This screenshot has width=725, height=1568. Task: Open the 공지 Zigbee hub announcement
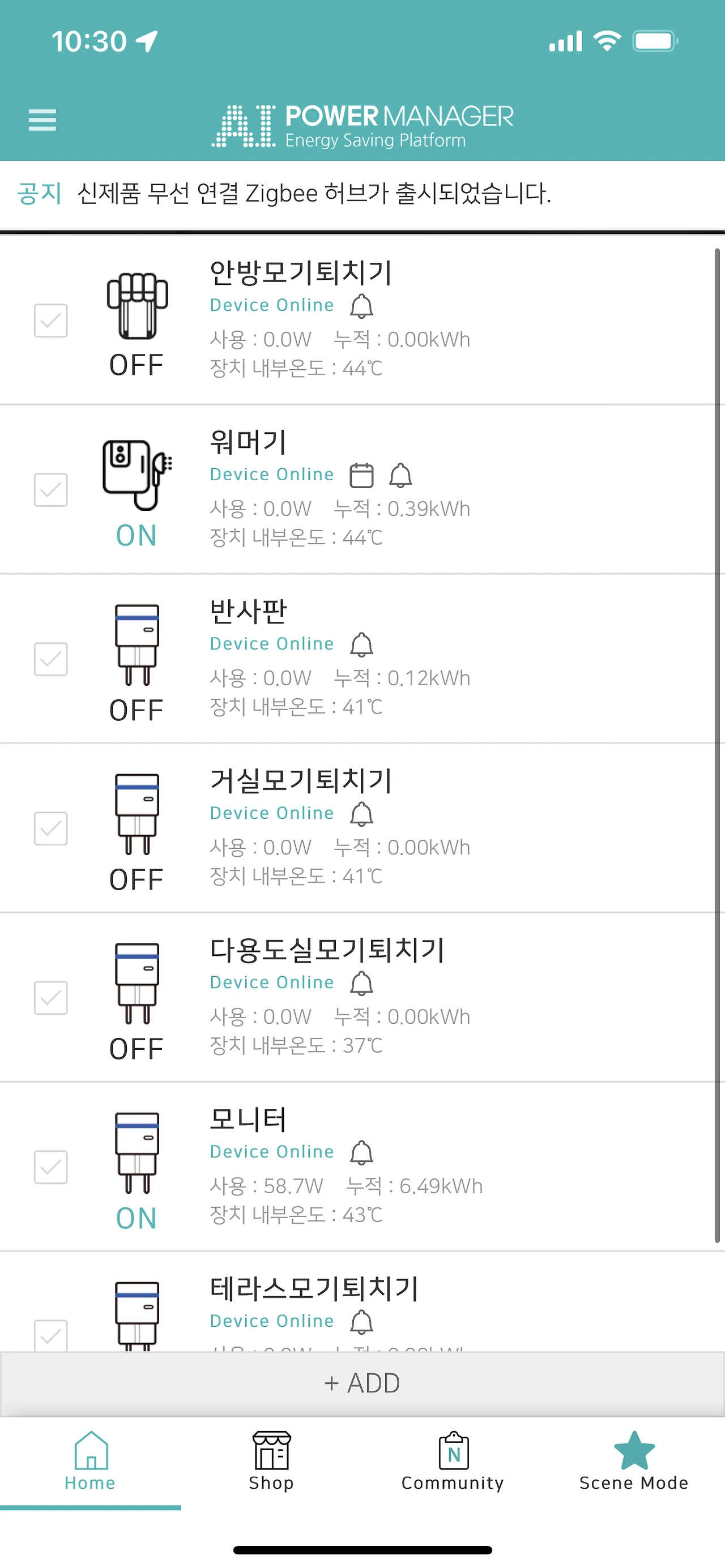(x=313, y=194)
